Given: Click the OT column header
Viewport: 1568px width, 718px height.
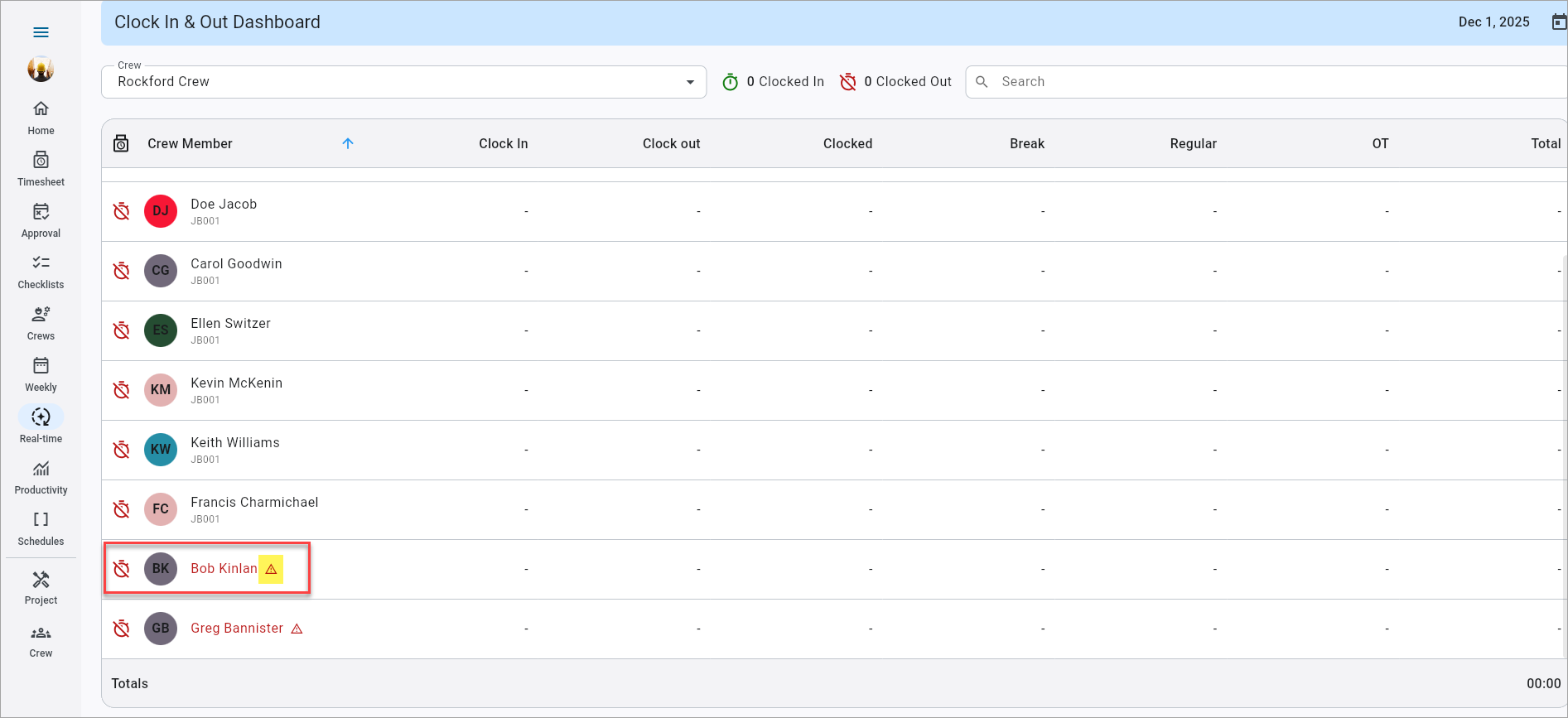Looking at the screenshot, I should pos(1380,143).
